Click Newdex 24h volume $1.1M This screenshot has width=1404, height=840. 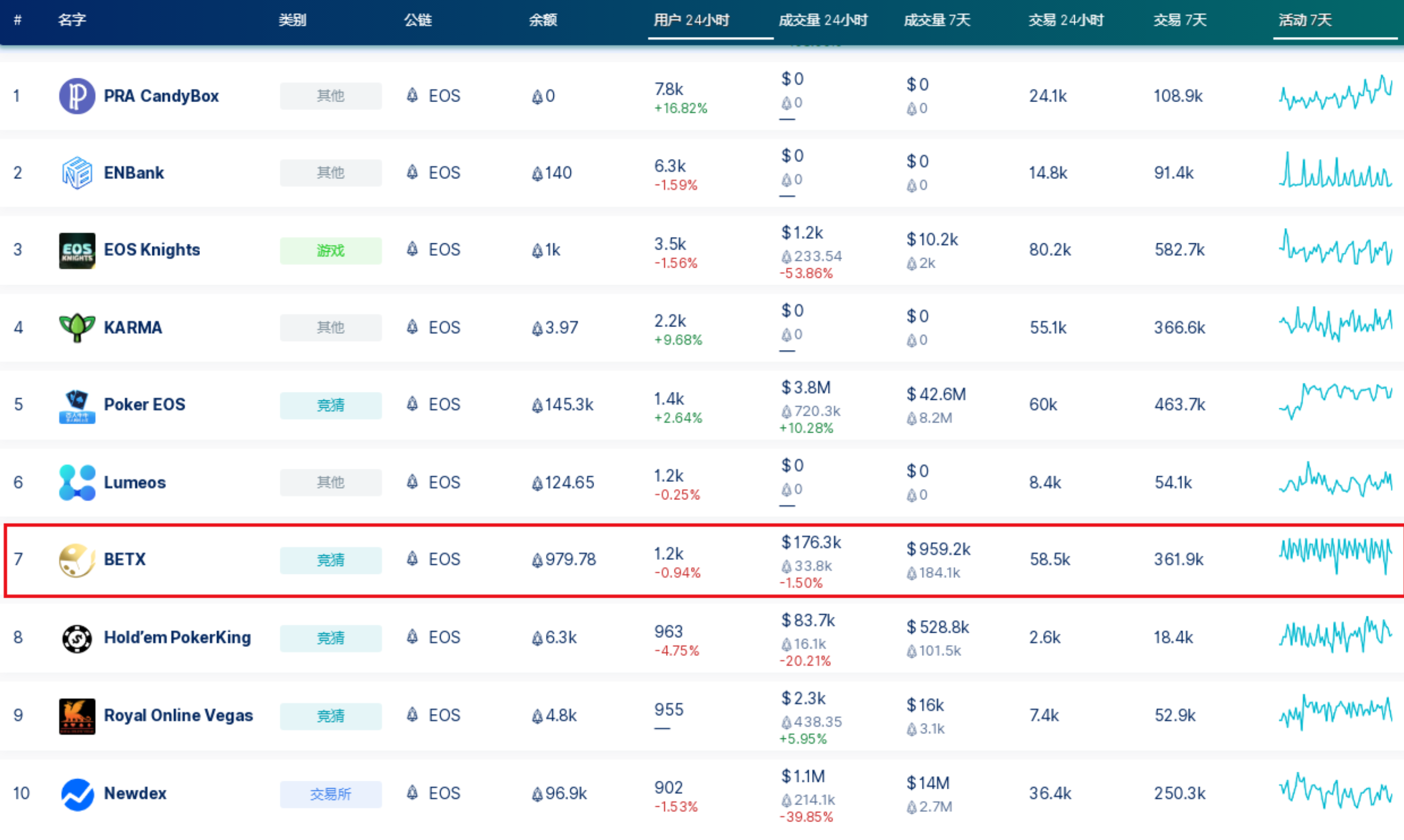coord(803,777)
